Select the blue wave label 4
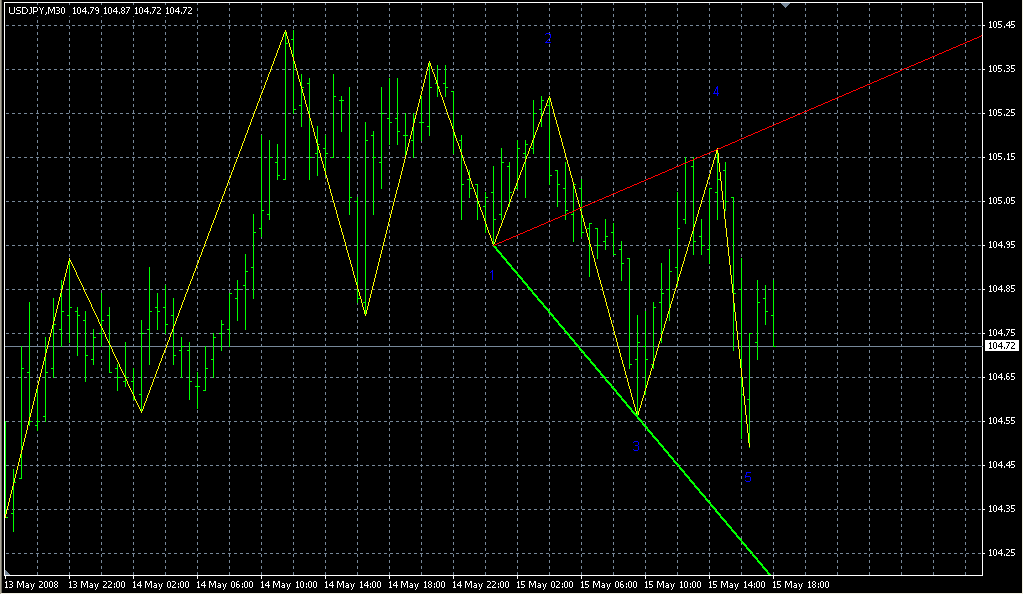 coord(716,92)
